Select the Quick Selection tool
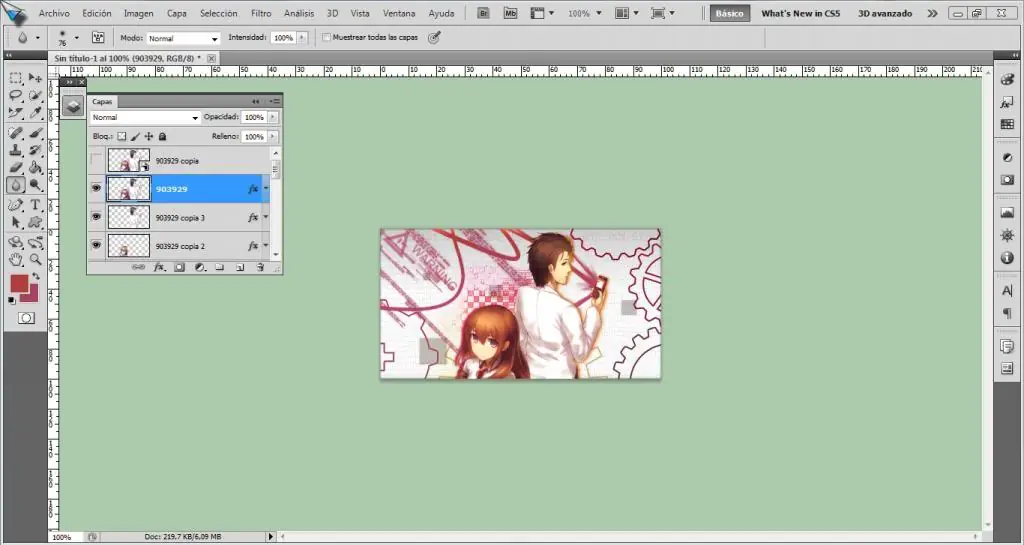This screenshot has height=545, width=1024. tap(35, 96)
